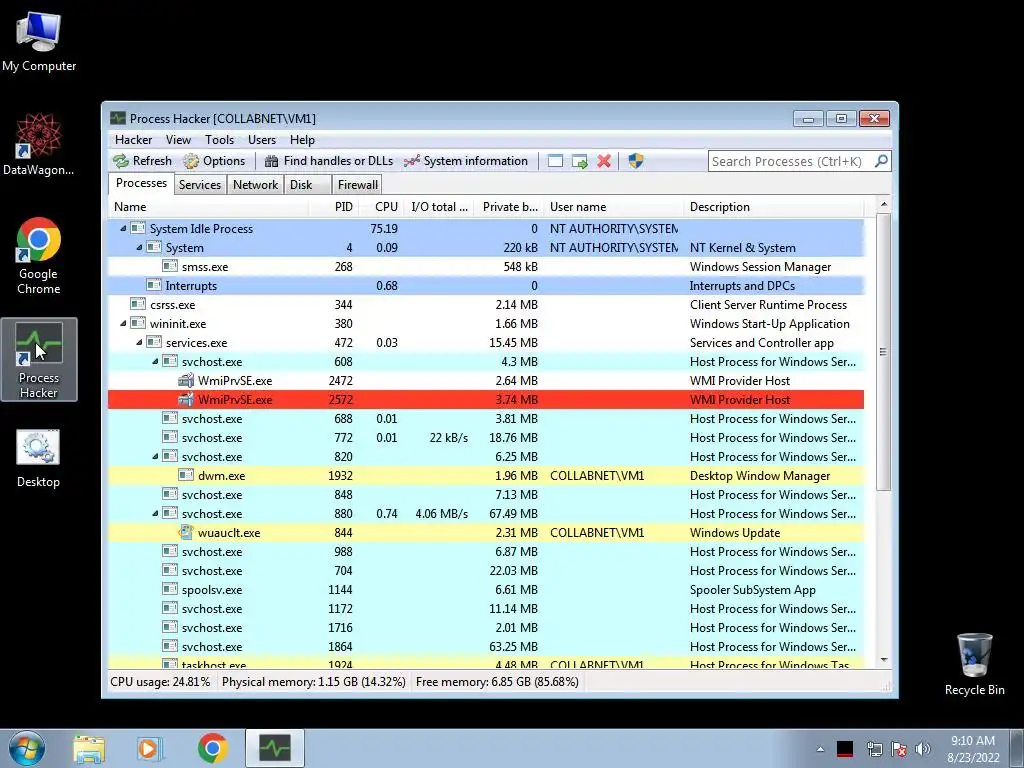Click the spoolsv.exe process icon
Screen dimensions: 1024x768
pyautogui.click(x=170, y=589)
